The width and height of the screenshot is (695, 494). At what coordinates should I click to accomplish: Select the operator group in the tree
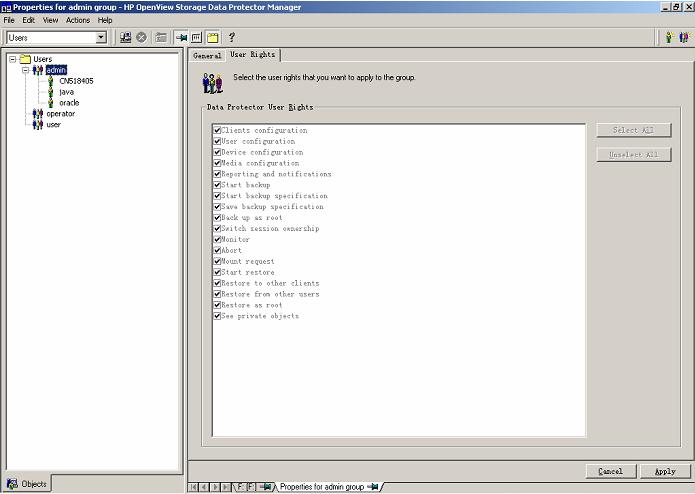[x=60, y=113]
